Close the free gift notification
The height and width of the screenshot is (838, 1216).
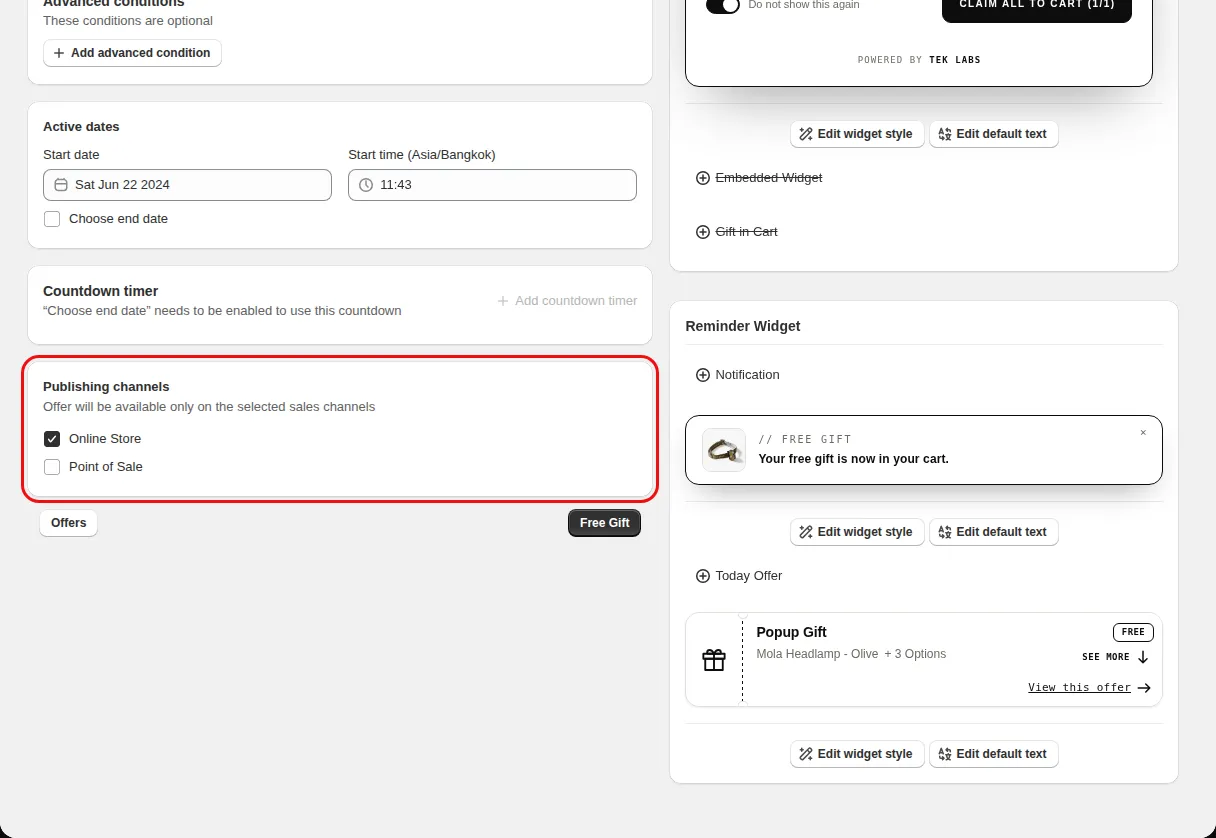tap(1143, 433)
